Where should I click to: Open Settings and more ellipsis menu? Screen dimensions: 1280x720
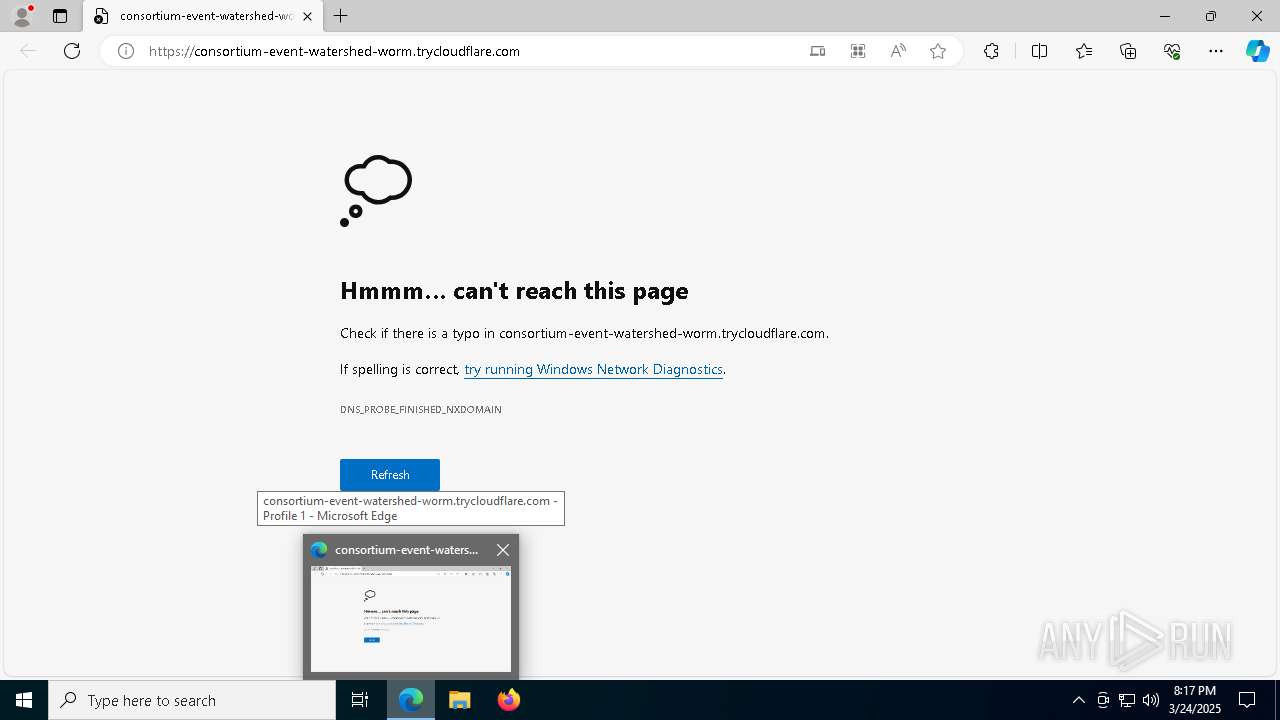(1216, 51)
